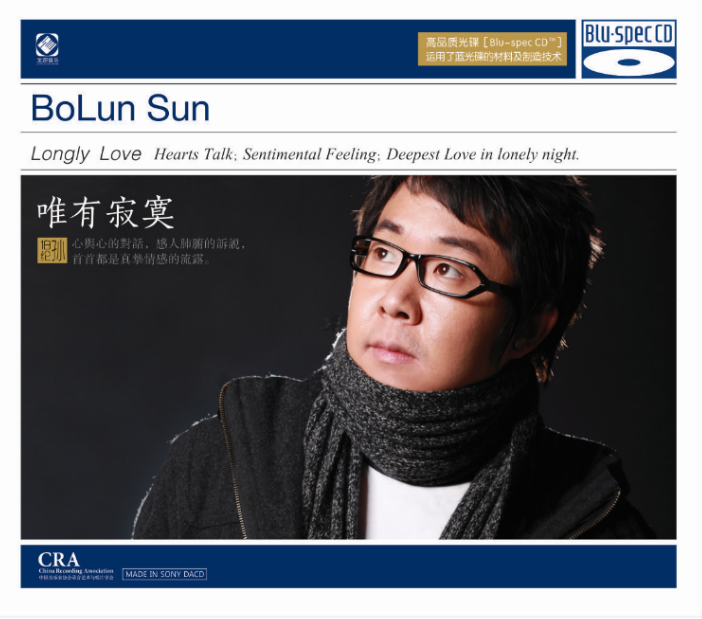Click the gold Blu-spec CD description banner
702x619 pixels.
(x=492, y=49)
